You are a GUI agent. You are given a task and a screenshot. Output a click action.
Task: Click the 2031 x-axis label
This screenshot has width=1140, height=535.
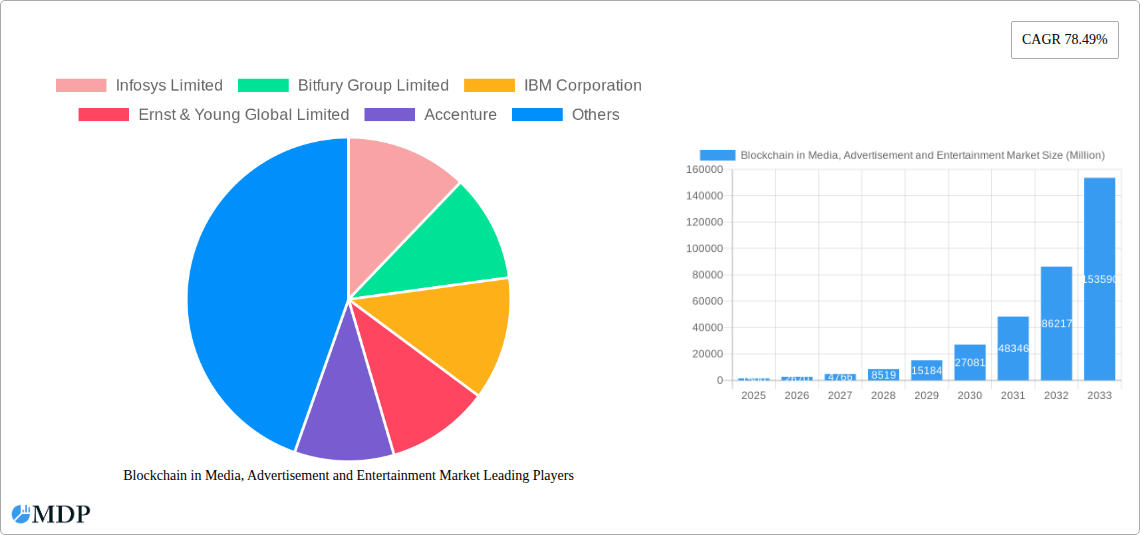point(1013,395)
